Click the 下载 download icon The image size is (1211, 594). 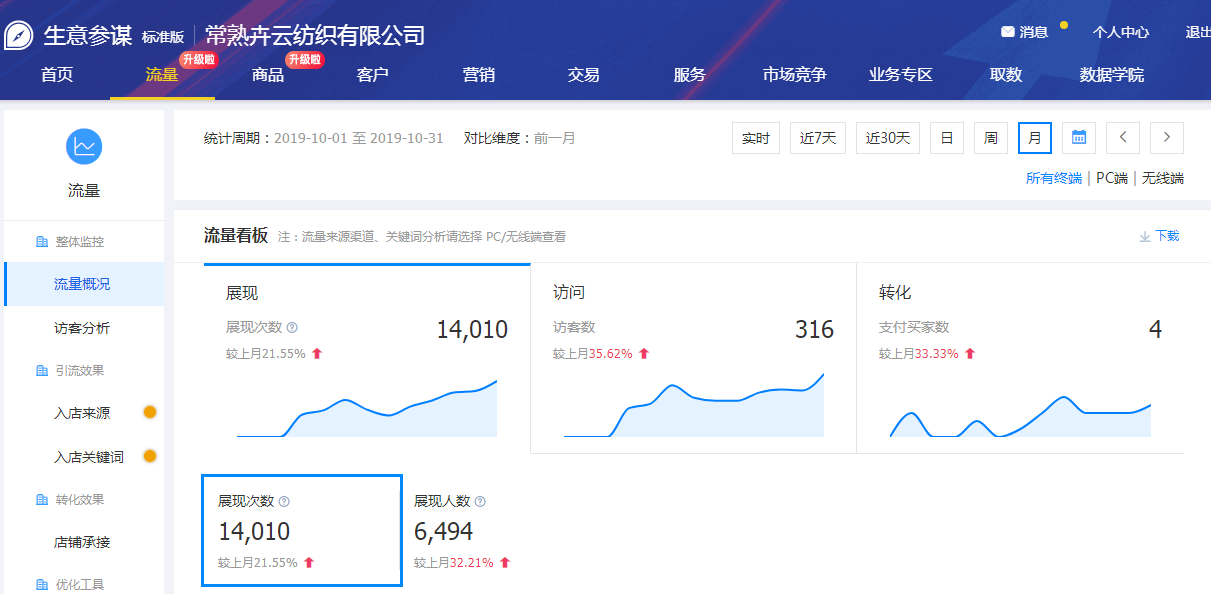tap(1145, 237)
